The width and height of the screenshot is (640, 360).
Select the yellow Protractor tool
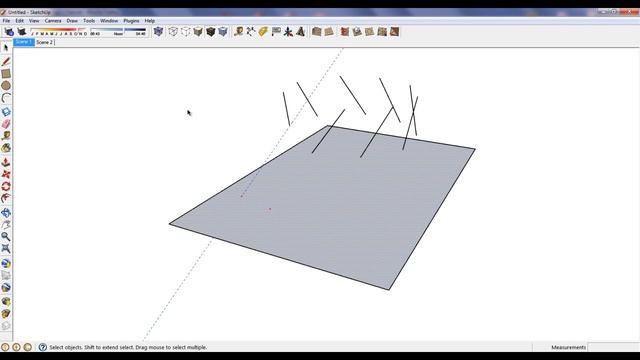pos(263,31)
